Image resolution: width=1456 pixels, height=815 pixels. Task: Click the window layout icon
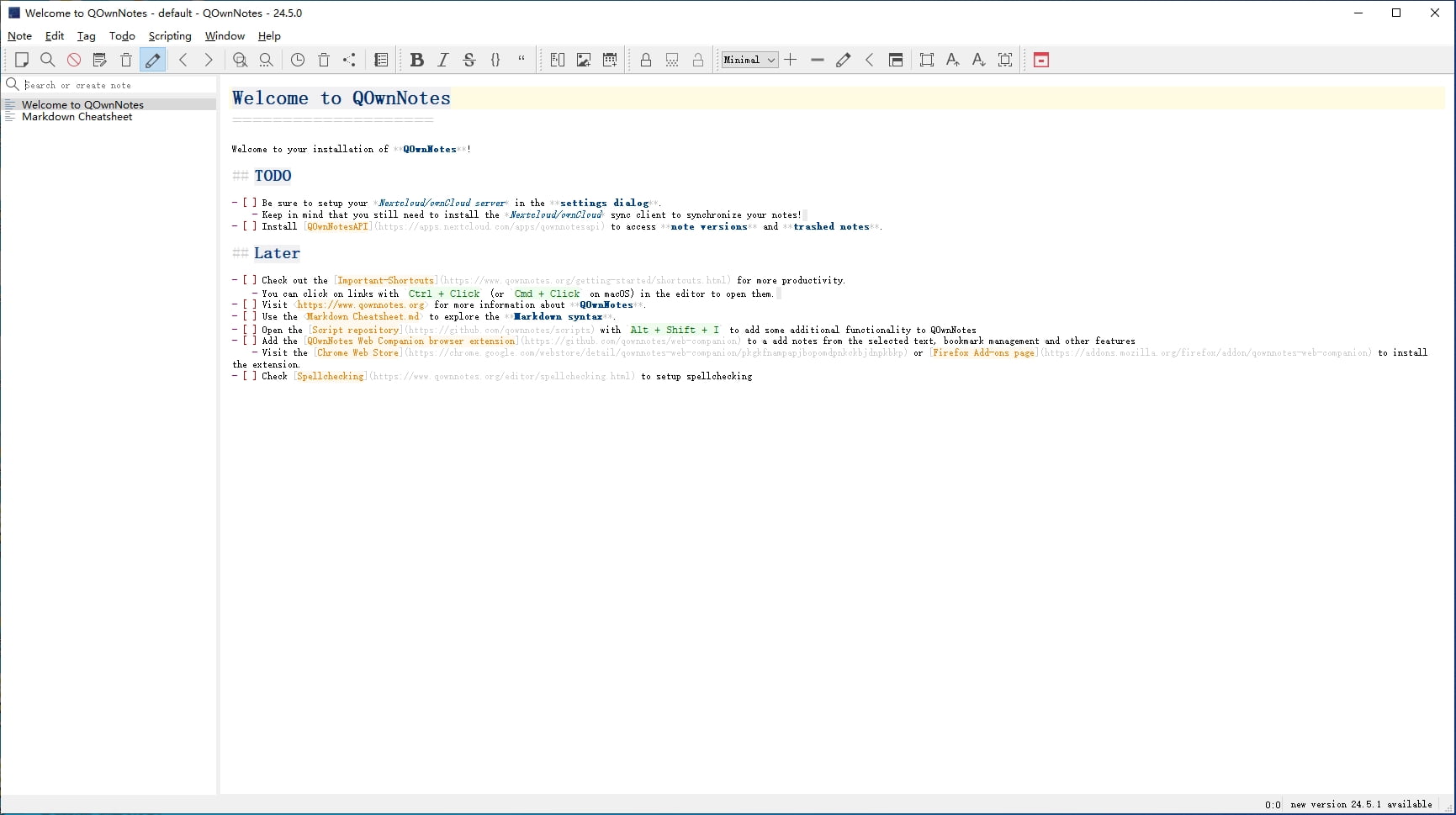point(896,60)
